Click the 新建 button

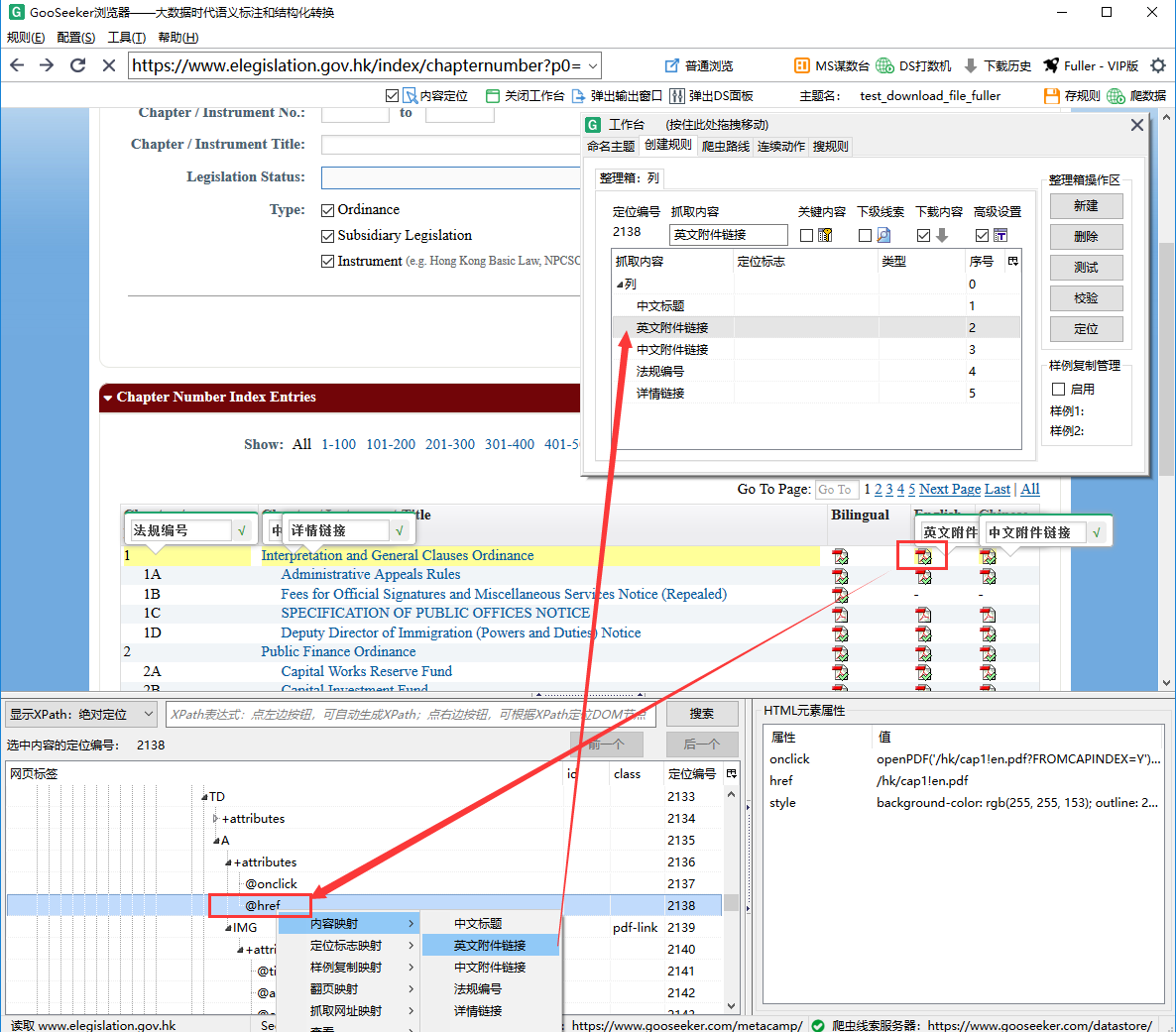[x=1086, y=206]
